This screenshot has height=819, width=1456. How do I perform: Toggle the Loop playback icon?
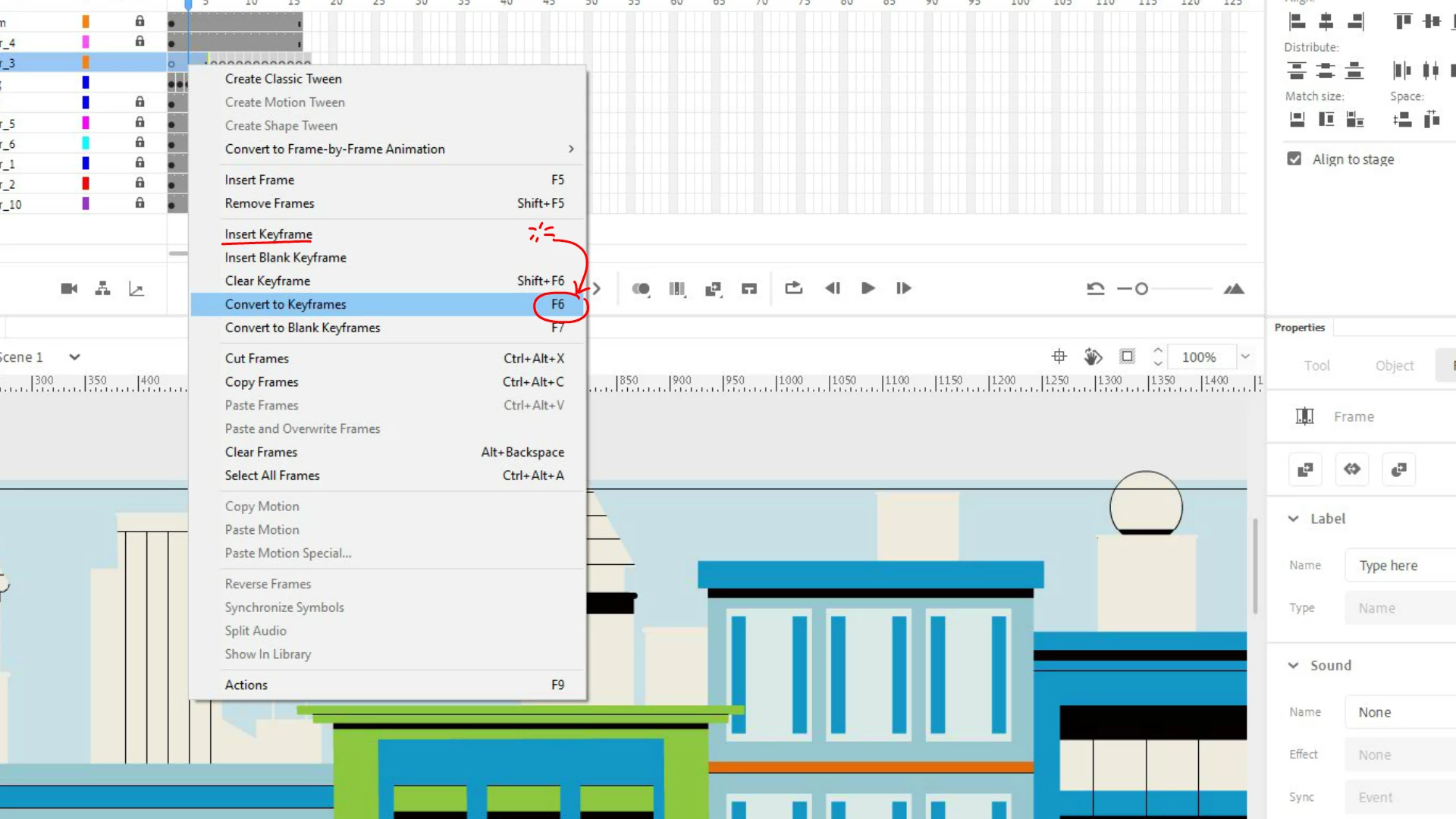793,288
